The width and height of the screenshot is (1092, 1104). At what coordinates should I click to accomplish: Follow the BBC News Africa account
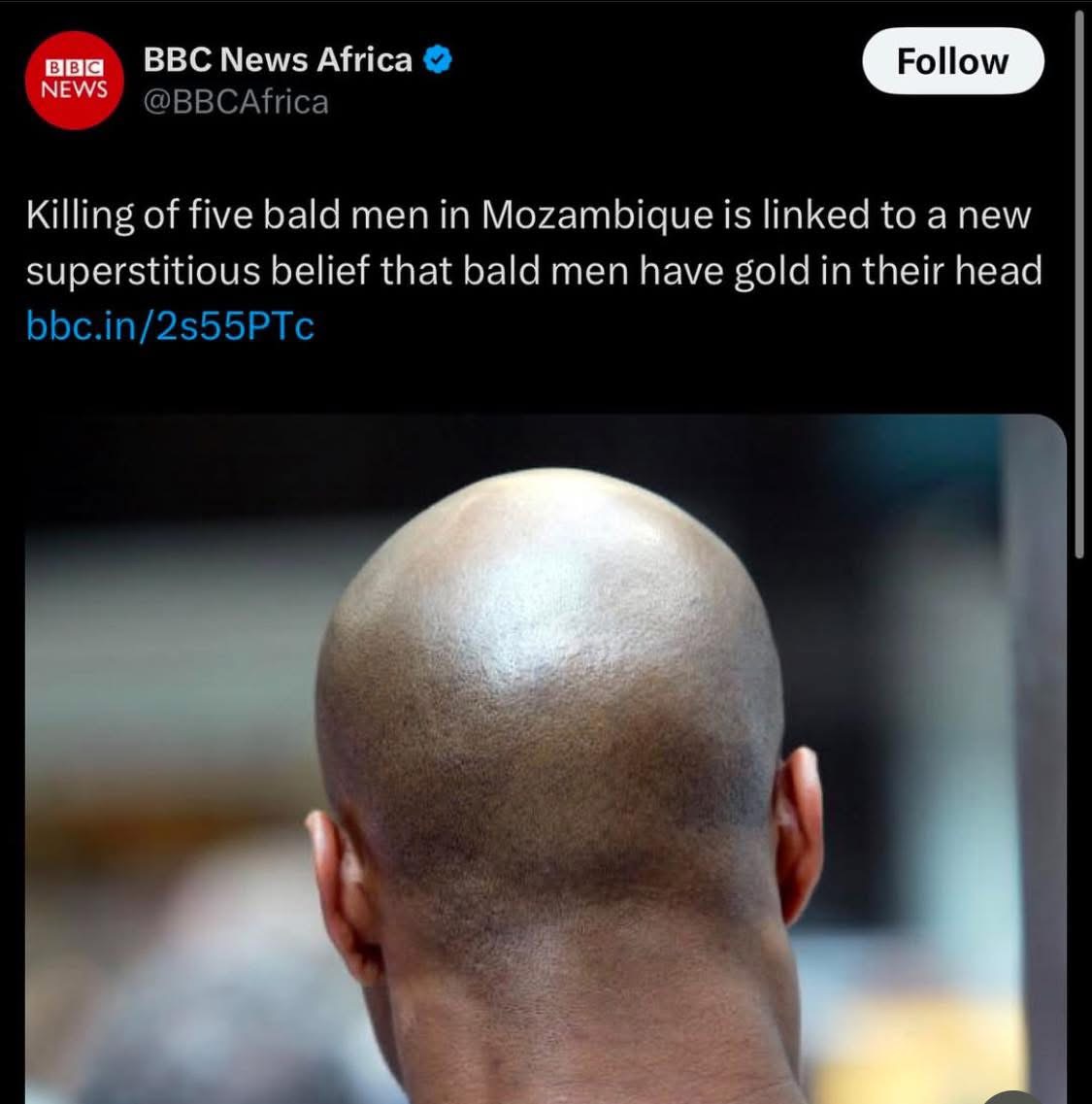coord(952,61)
